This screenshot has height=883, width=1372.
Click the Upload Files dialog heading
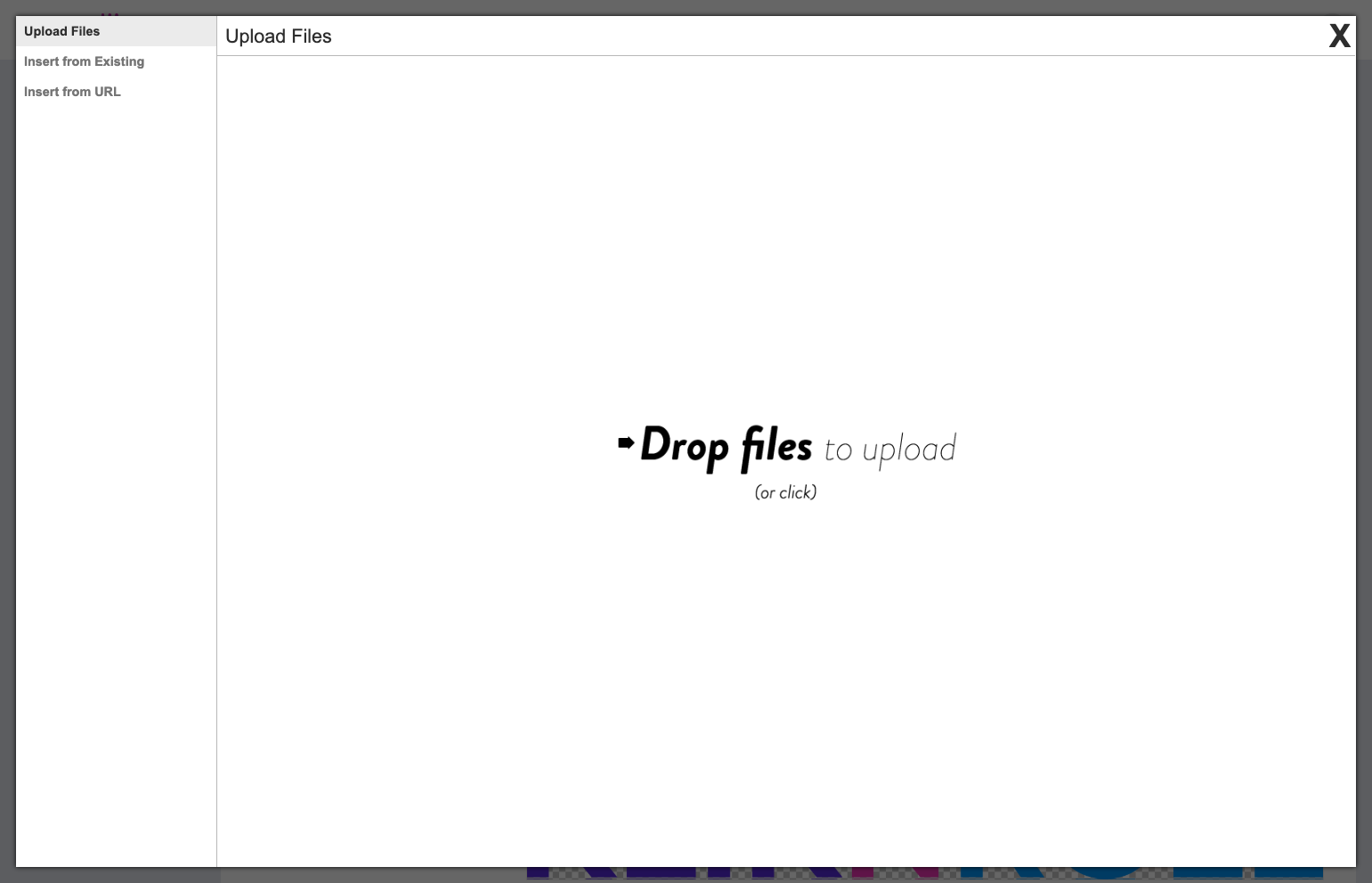[279, 36]
